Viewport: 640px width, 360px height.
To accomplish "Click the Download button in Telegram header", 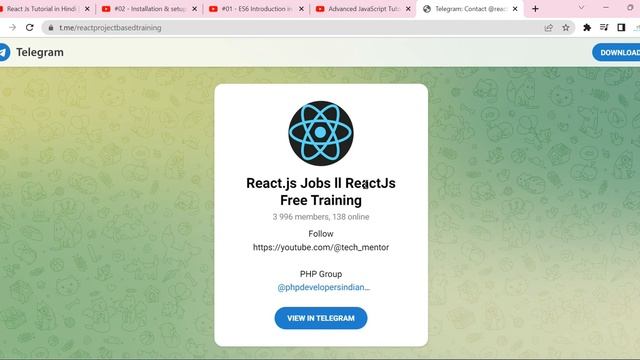I will tap(616, 52).
